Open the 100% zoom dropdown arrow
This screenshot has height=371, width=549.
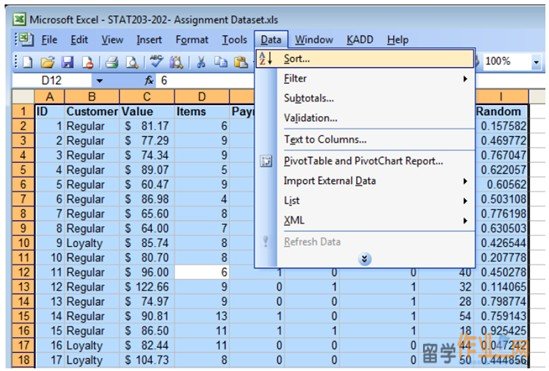(536, 62)
